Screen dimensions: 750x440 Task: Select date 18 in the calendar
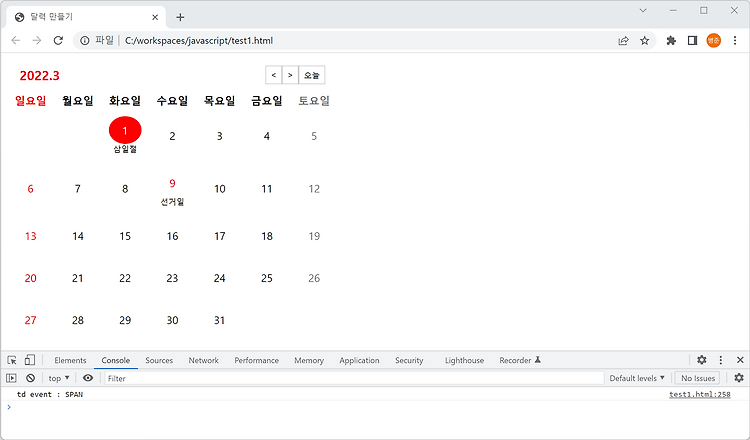click(x=267, y=236)
